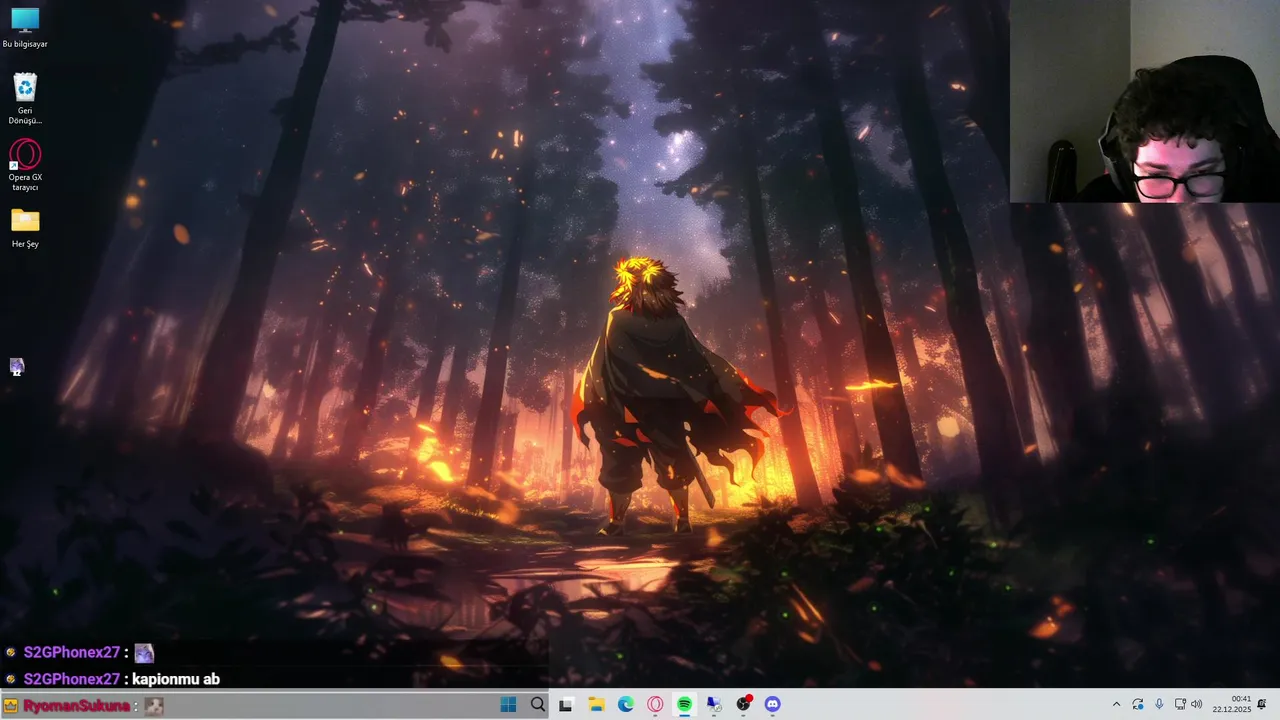Switch to Discord in taskbar
This screenshot has height=720, width=1280.
772,704
